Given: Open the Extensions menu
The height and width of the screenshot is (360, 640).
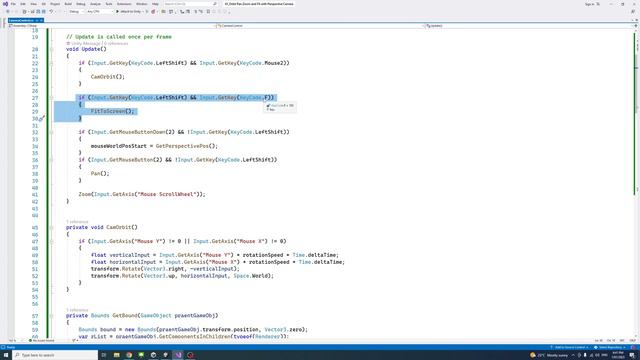Looking at the screenshot, I should click(124, 4).
